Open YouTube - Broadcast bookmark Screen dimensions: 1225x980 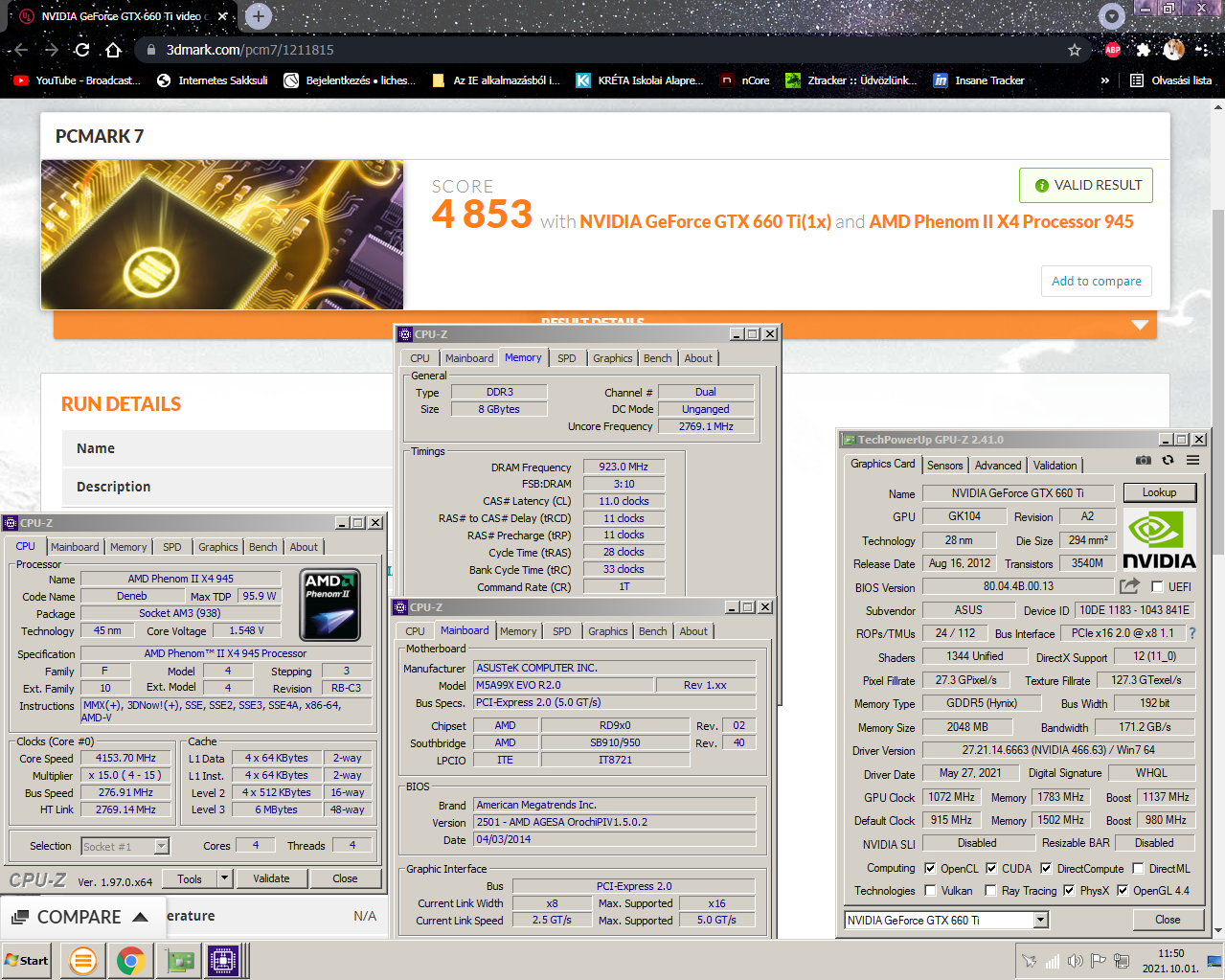77,80
